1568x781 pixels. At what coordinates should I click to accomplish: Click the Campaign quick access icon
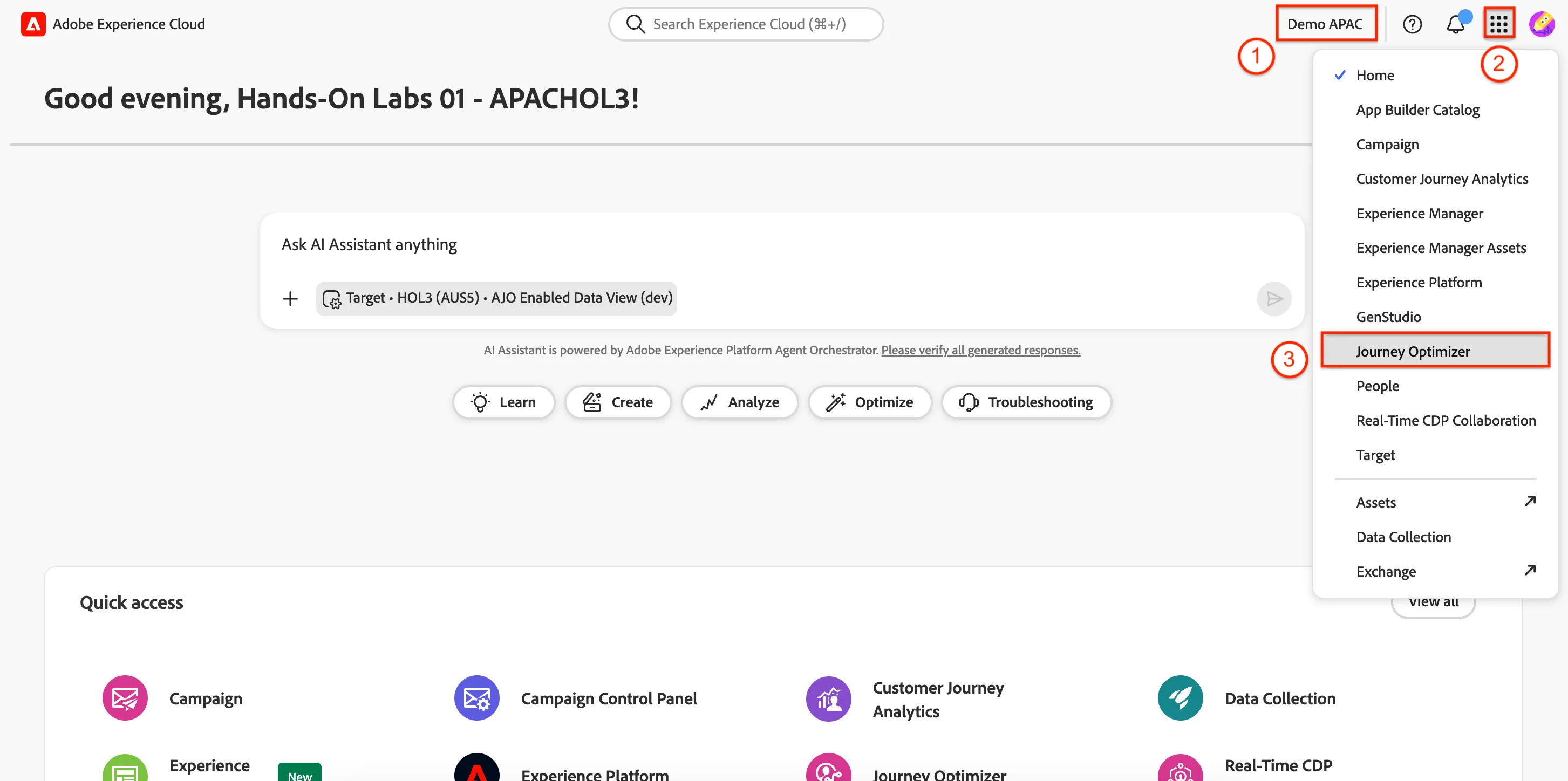[125, 698]
